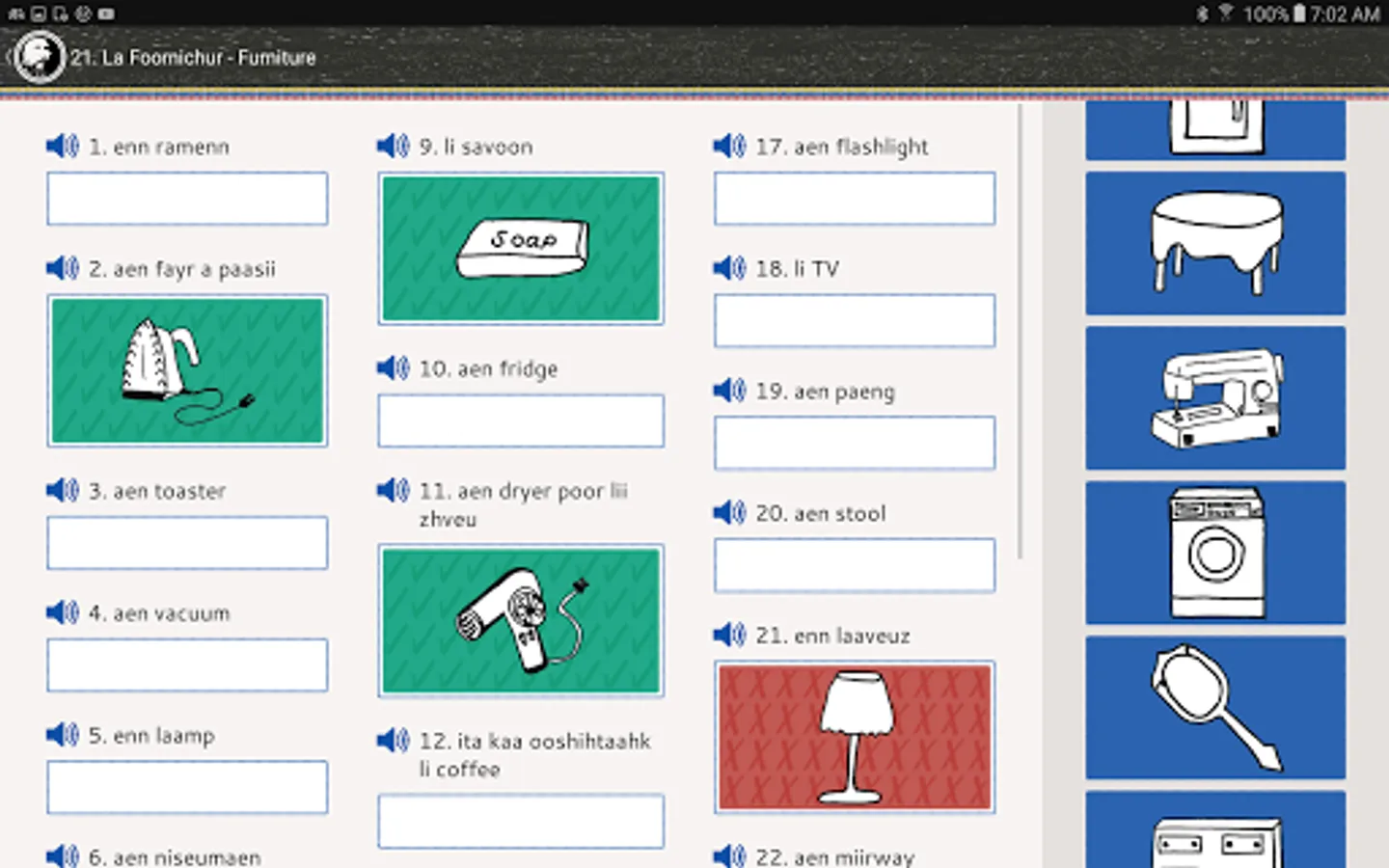Select the empty answer box for aen stool
Viewport: 1389px width, 868px height.
pos(855,565)
